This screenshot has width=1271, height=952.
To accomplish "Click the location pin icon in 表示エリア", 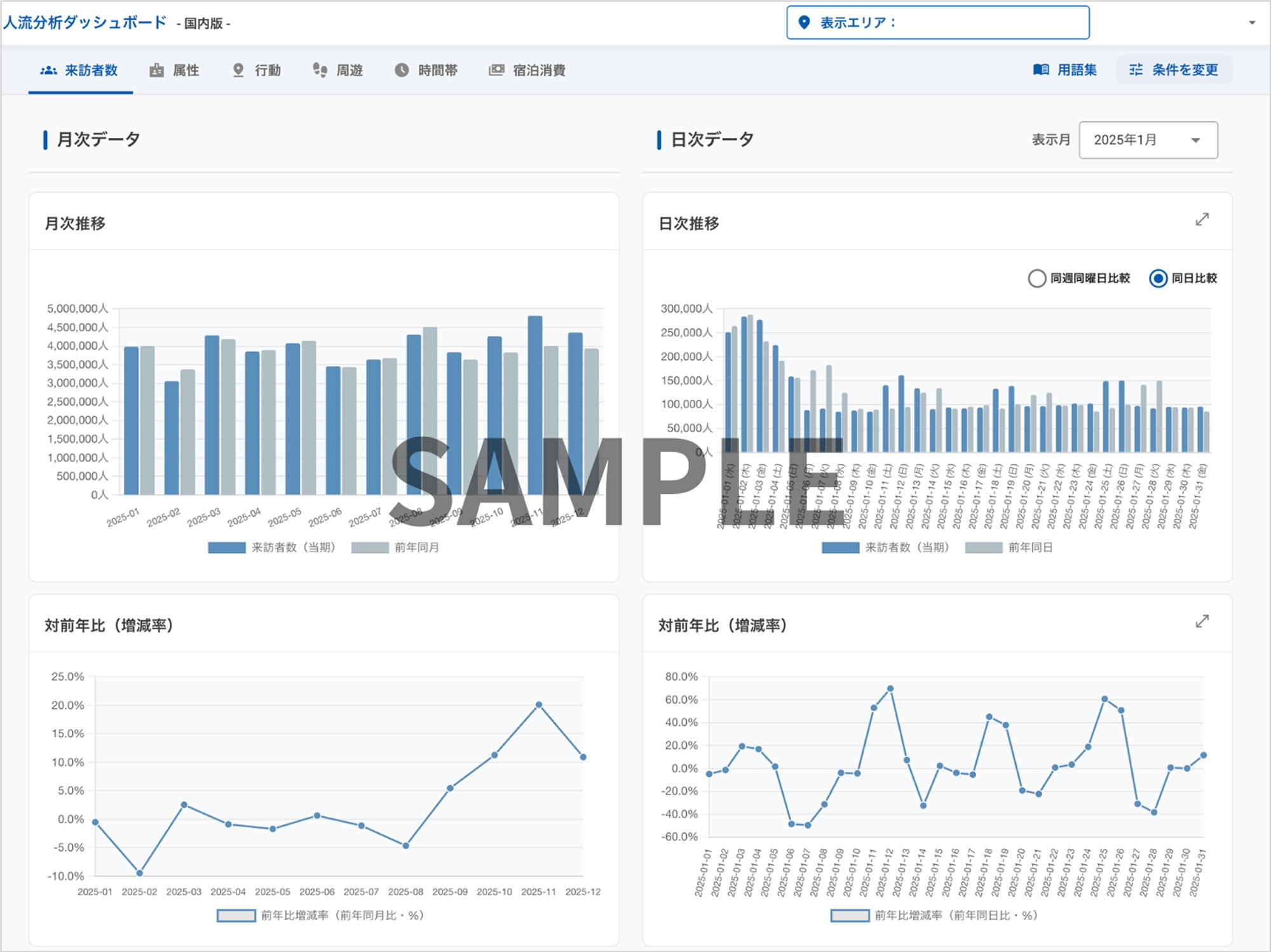I will pyautogui.click(x=804, y=23).
